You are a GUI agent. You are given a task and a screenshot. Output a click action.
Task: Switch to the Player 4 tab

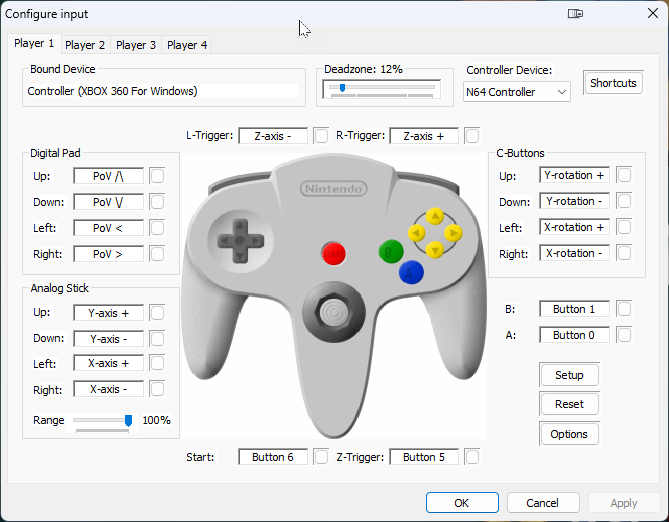tap(187, 45)
